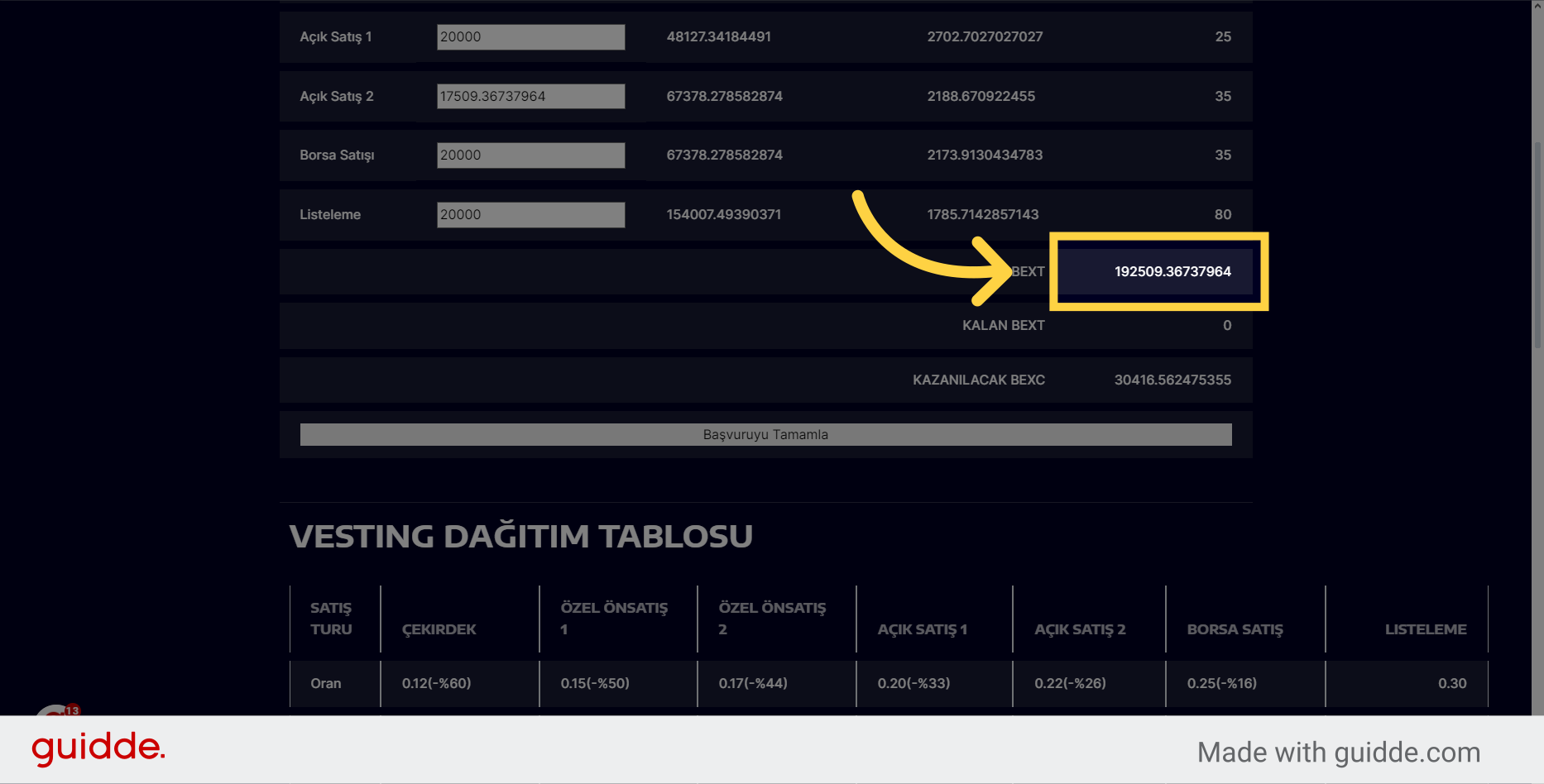Image resolution: width=1544 pixels, height=784 pixels.
Task: Click the Açık Satış 2 row label
Action: point(336,97)
